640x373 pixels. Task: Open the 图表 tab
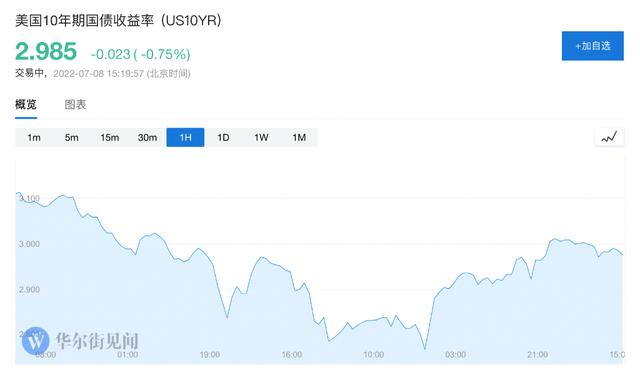(76, 104)
